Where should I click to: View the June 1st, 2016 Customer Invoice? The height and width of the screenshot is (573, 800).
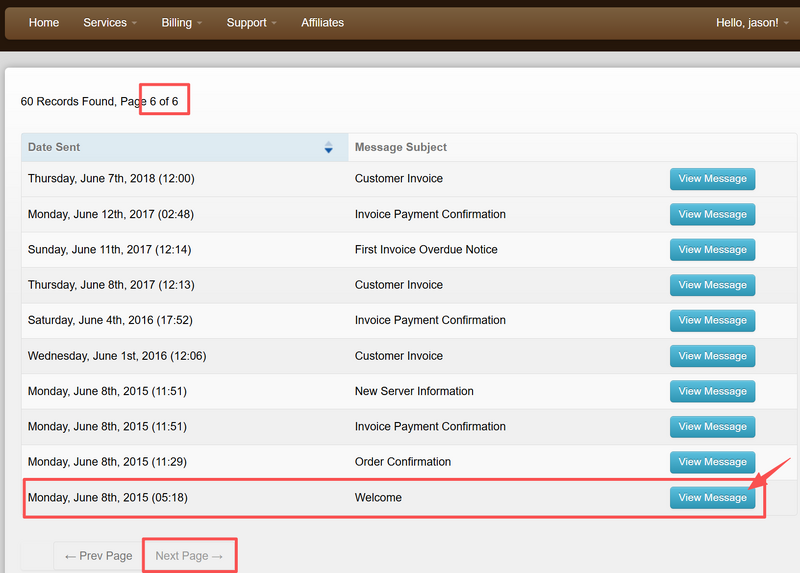[712, 356]
